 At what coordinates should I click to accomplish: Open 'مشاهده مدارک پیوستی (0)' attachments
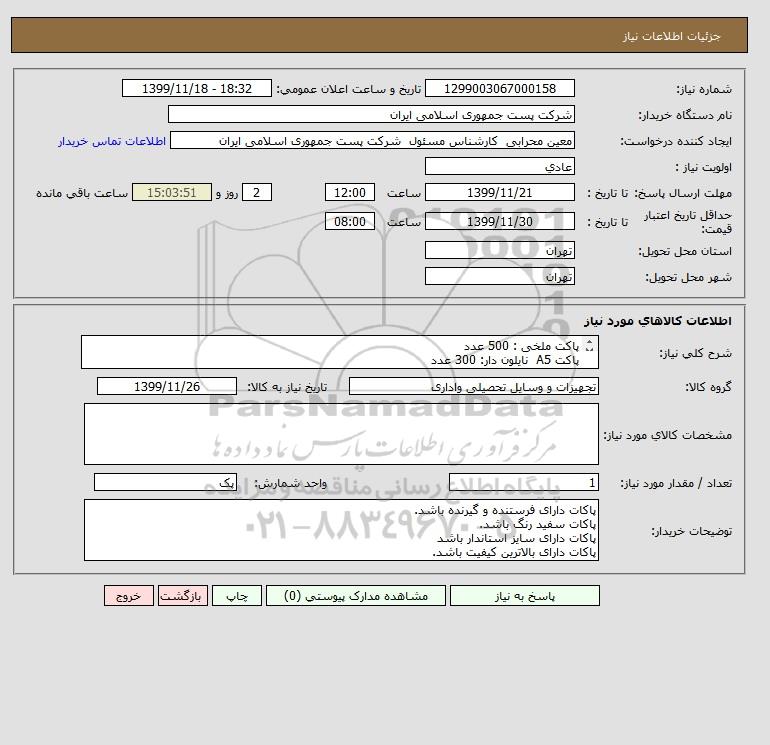pyautogui.click(x=356, y=595)
